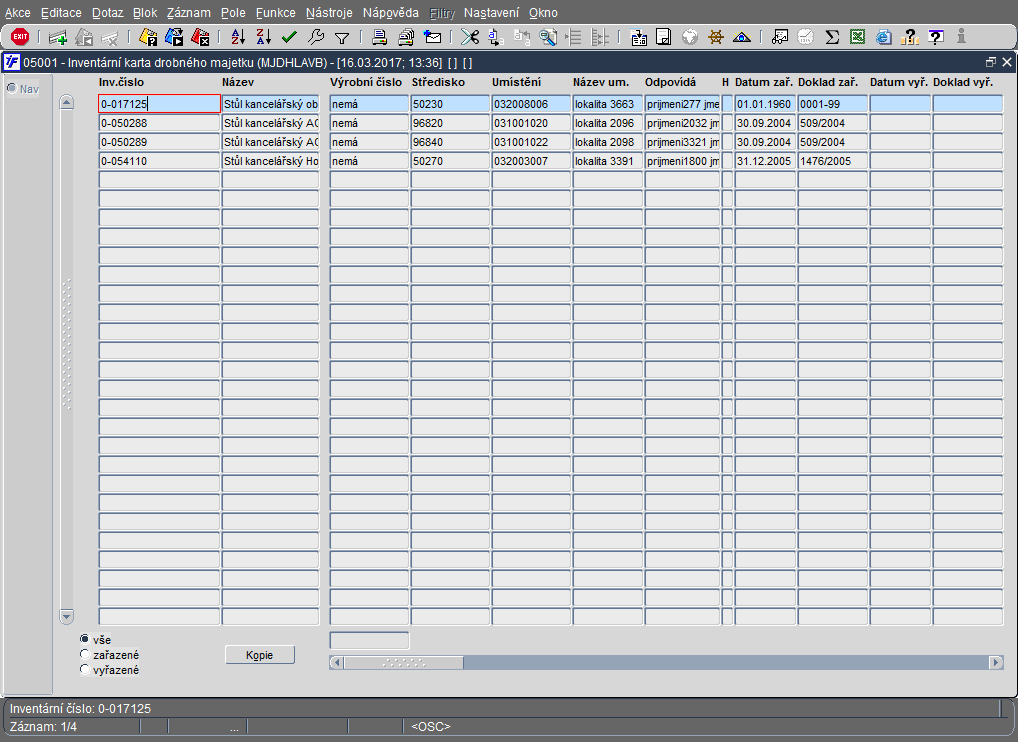Restore the inner window with restore button
This screenshot has width=1018, height=742.
[991, 62]
